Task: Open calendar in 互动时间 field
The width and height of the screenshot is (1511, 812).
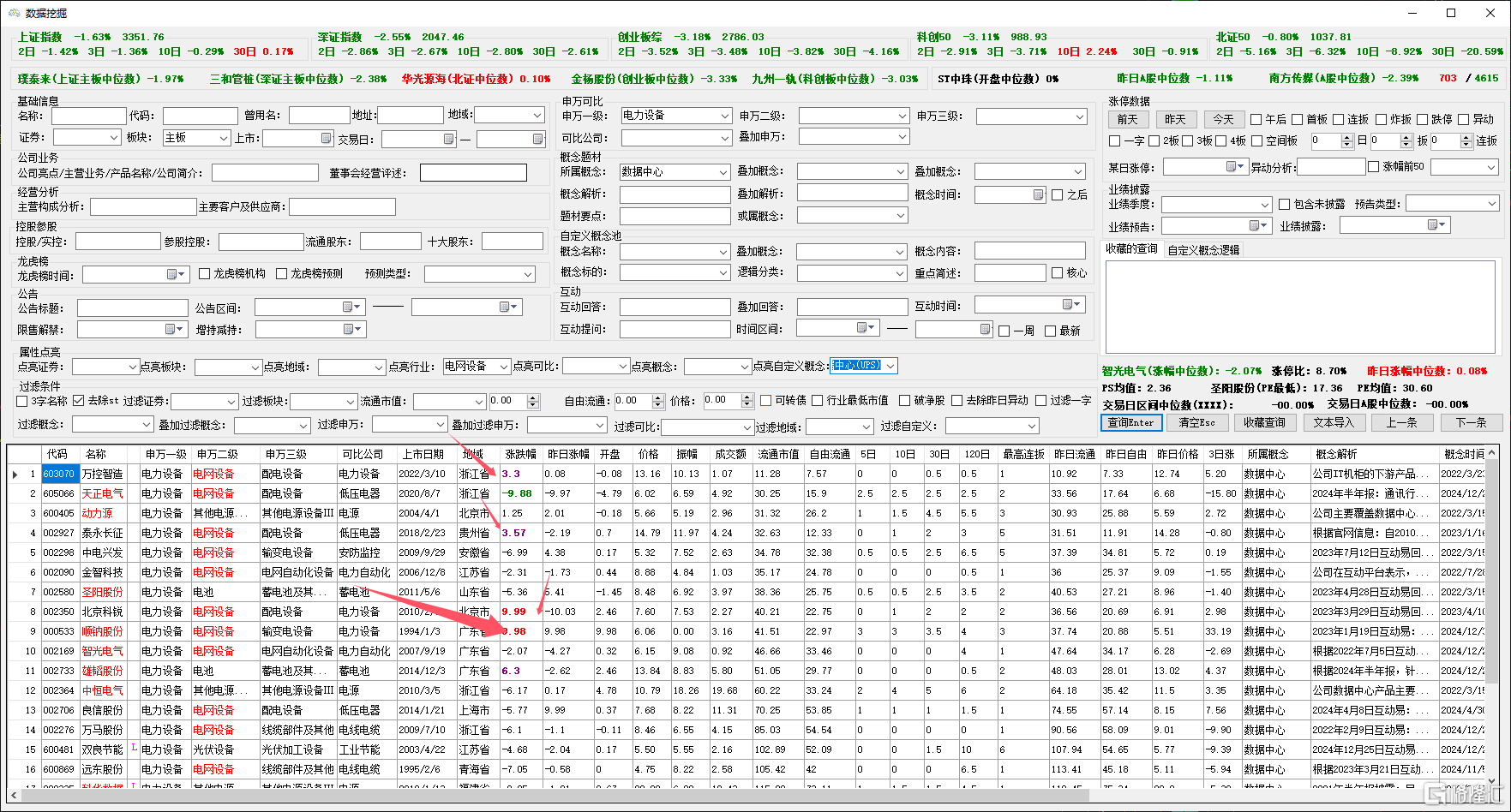Action: pyautogui.click(x=1071, y=305)
